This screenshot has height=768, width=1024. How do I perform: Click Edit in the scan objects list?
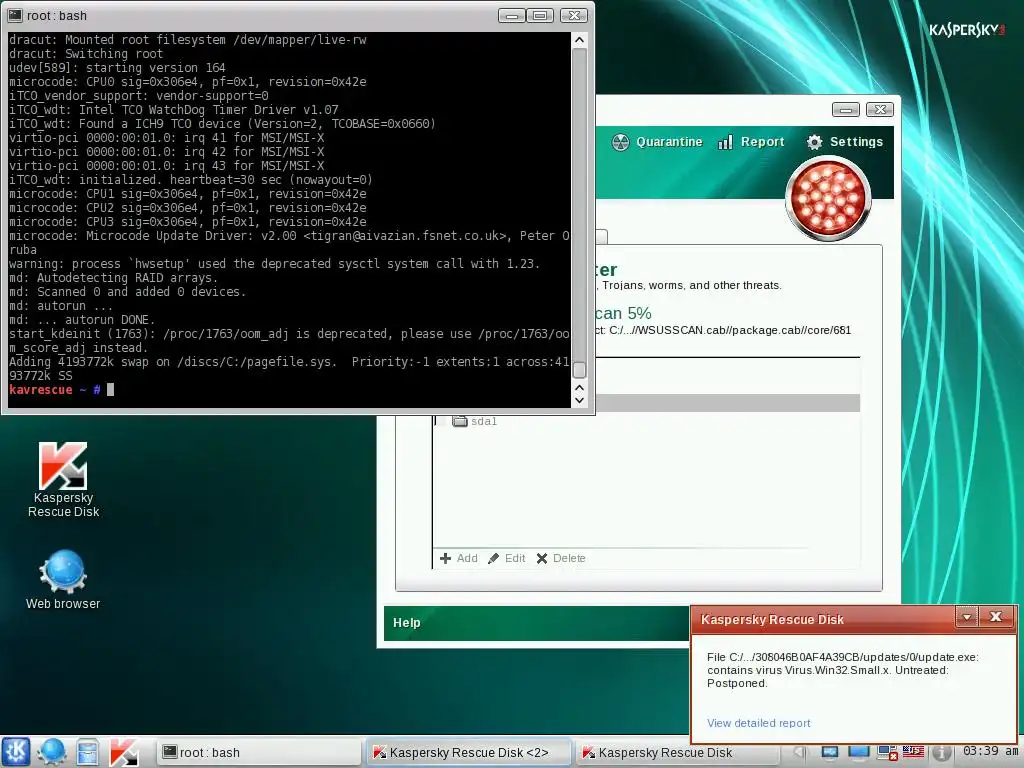(507, 558)
